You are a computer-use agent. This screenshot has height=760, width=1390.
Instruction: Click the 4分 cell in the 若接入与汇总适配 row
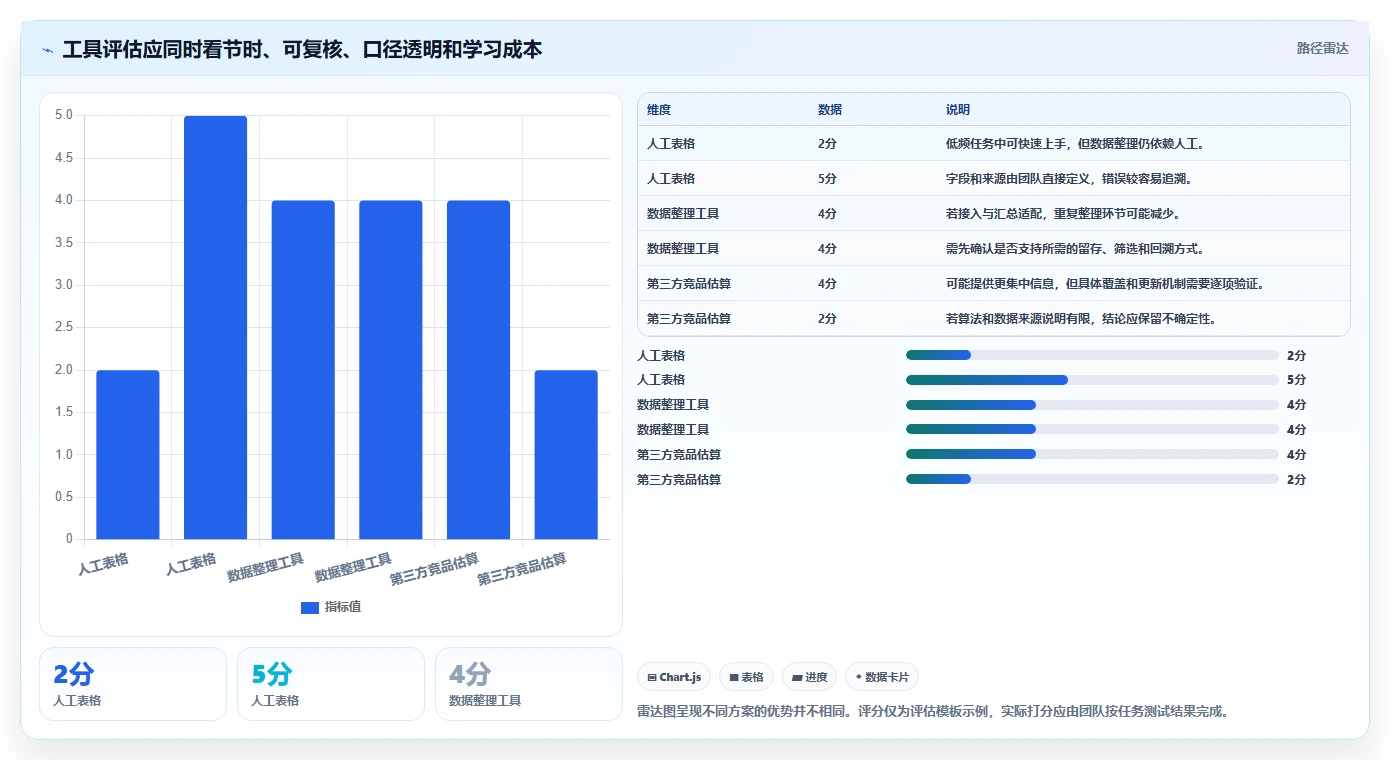827,214
